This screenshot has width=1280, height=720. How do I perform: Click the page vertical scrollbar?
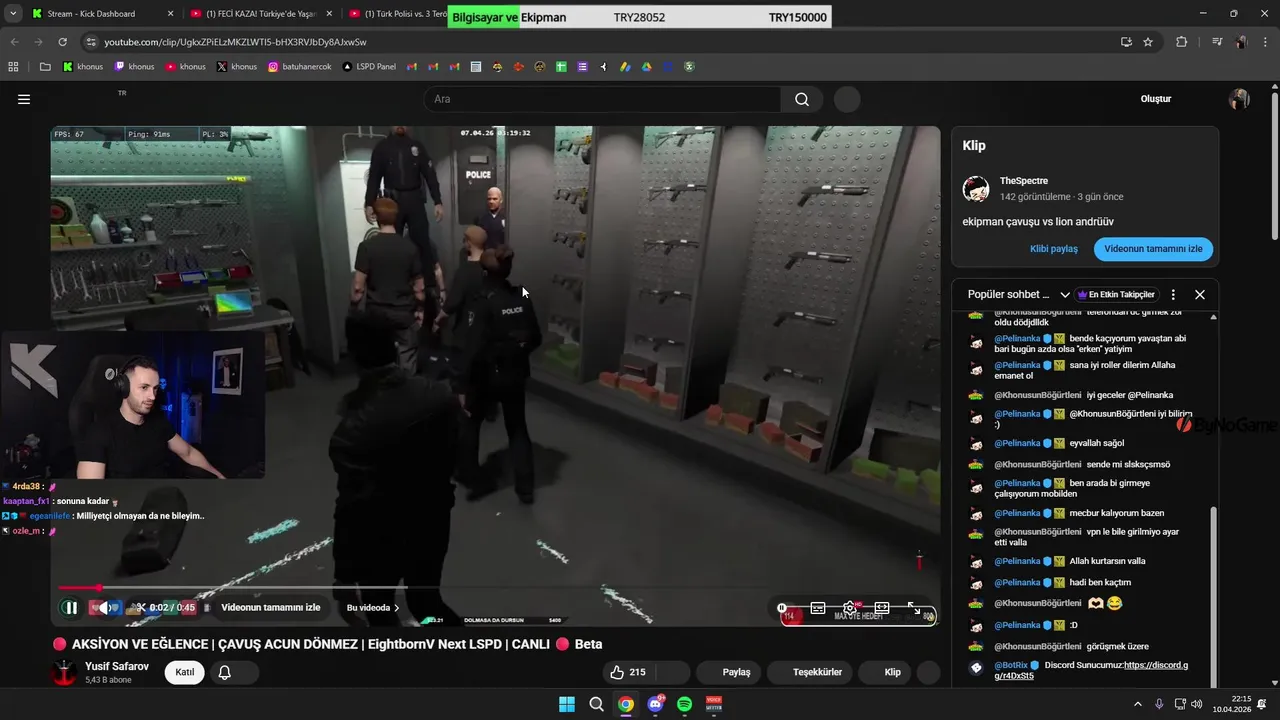coord(1274,165)
